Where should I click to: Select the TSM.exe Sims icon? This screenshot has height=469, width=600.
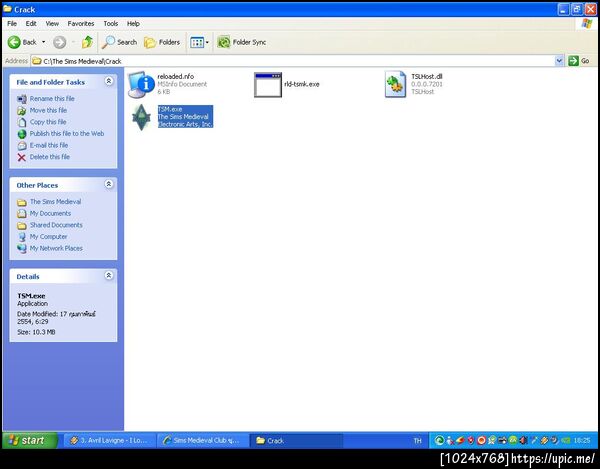pyautogui.click(x=141, y=117)
